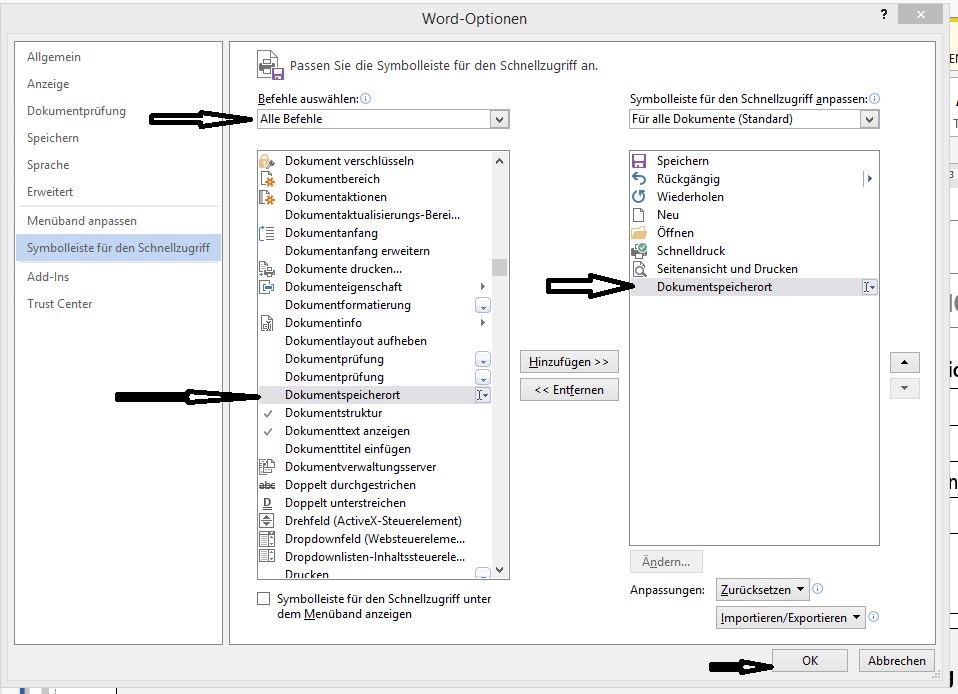The width and height of the screenshot is (958, 694).
Task: Select the Dokumentbereich command icon
Action: coord(267,179)
